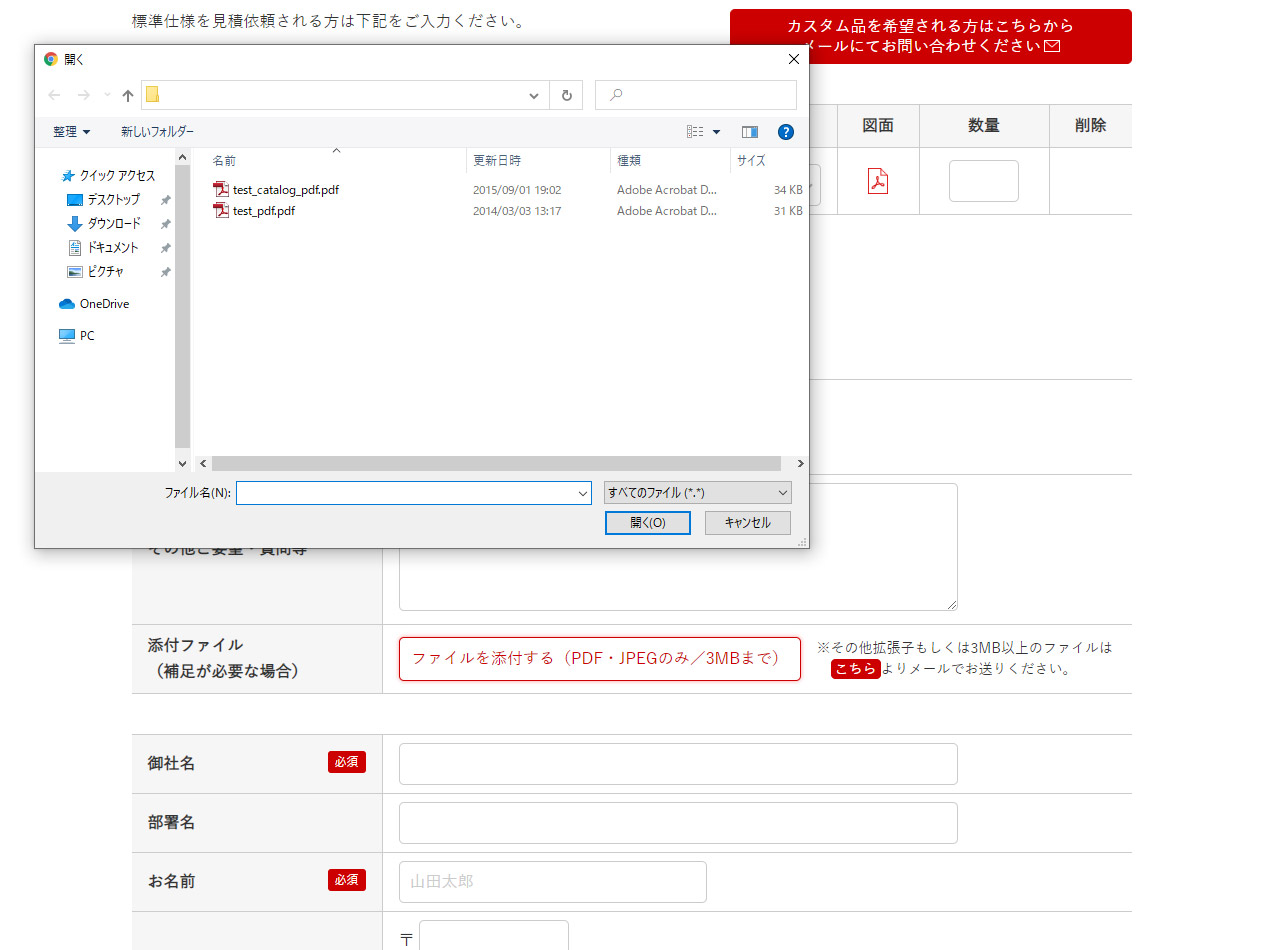Click navigation pane scroll down arrow

click(x=182, y=464)
